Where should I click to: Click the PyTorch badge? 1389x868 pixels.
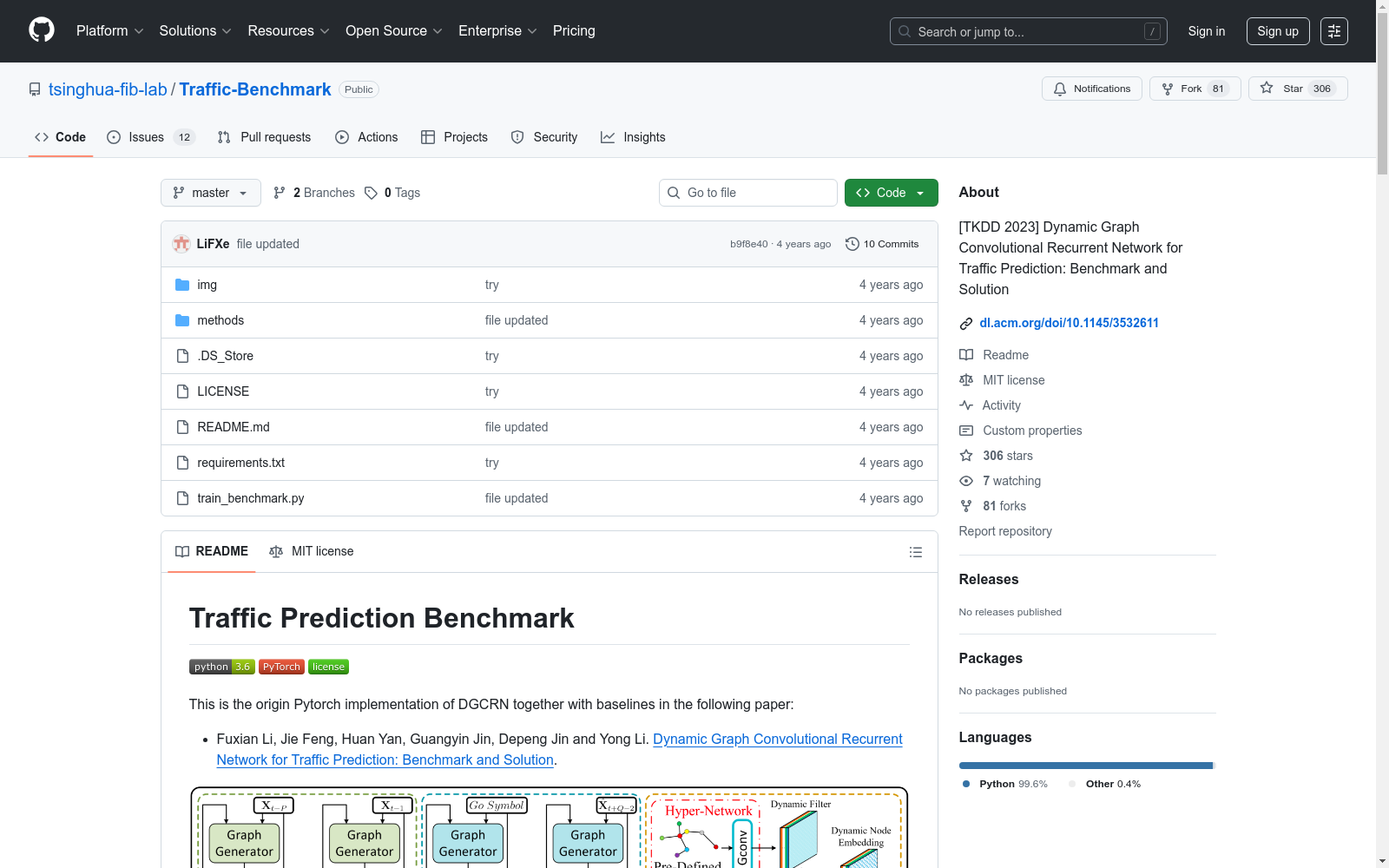(x=281, y=667)
